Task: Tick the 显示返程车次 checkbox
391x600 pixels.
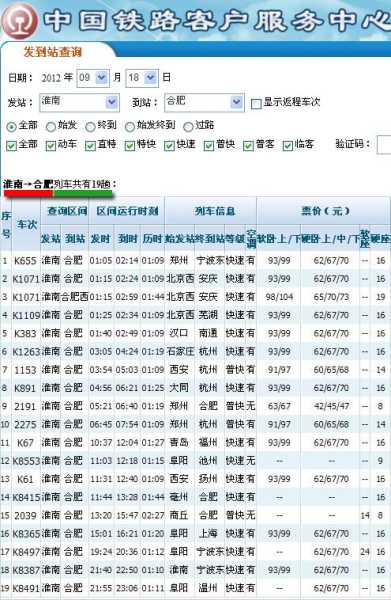Action: pyautogui.click(x=256, y=103)
